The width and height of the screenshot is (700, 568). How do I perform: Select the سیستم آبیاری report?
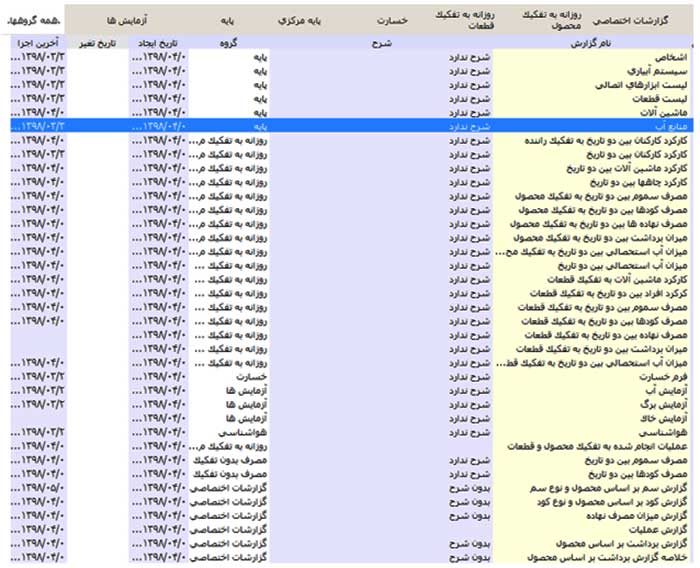(x=657, y=71)
